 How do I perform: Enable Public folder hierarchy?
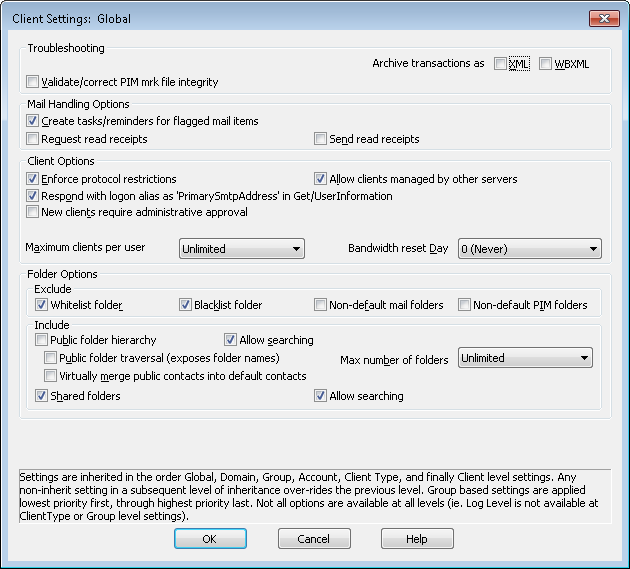point(41,340)
